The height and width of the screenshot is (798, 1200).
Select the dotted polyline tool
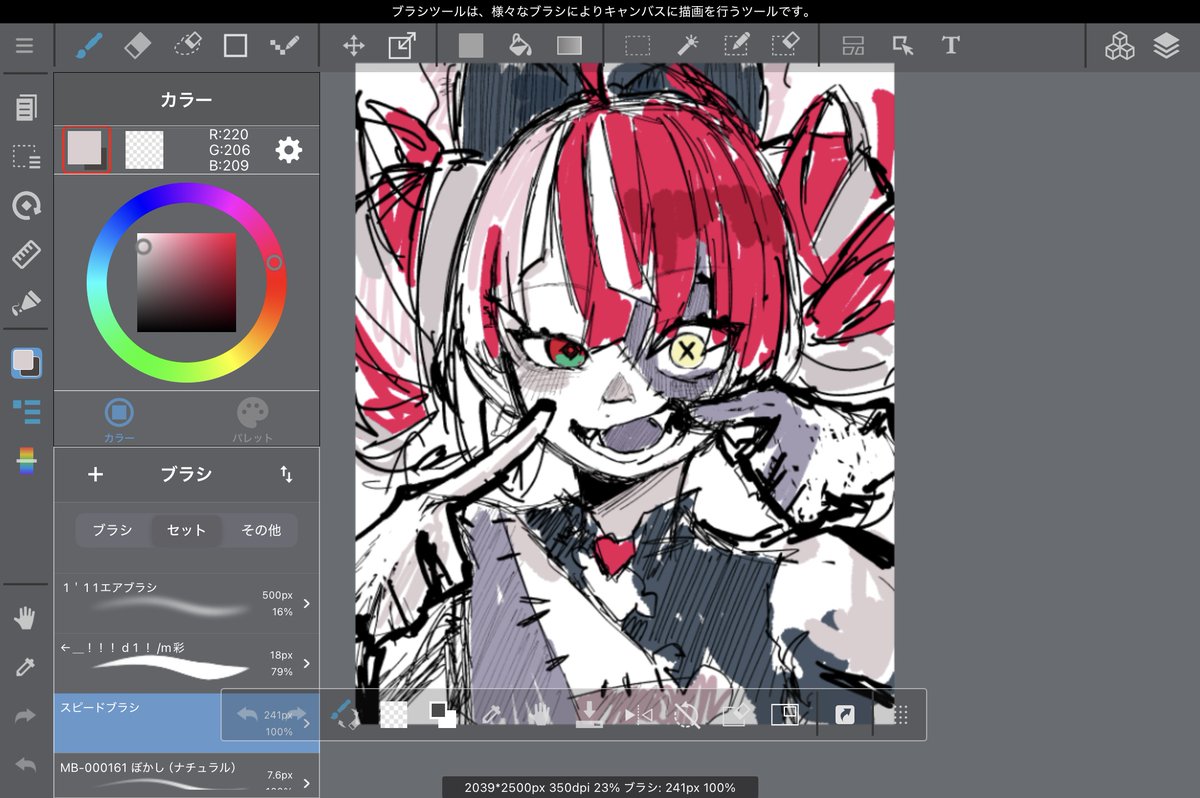(284, 46)
